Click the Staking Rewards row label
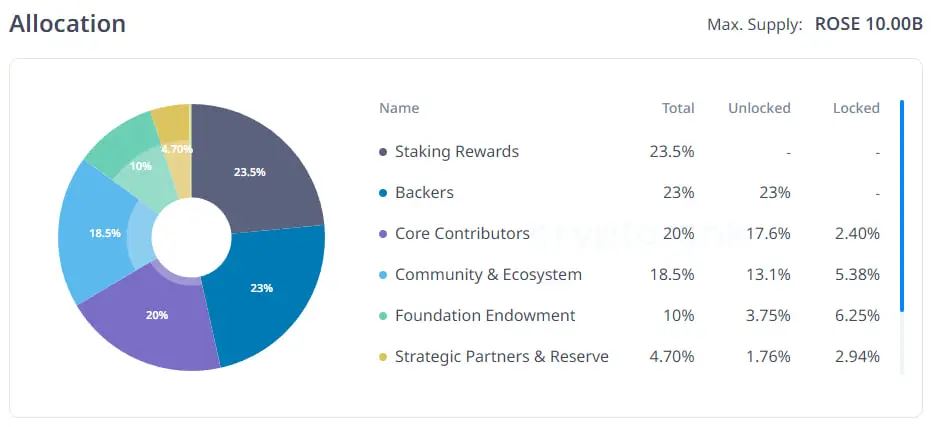 pyautogui.click(x=457, y=152)
